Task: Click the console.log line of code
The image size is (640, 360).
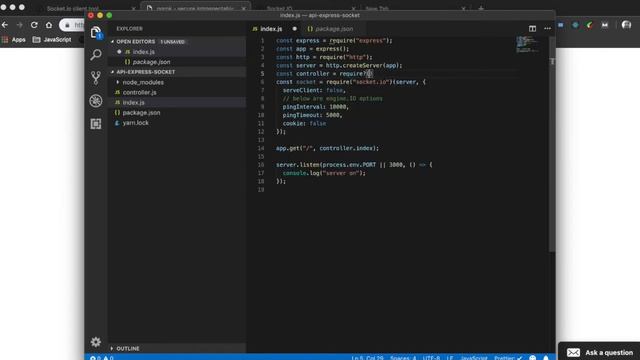Action: 324,173
